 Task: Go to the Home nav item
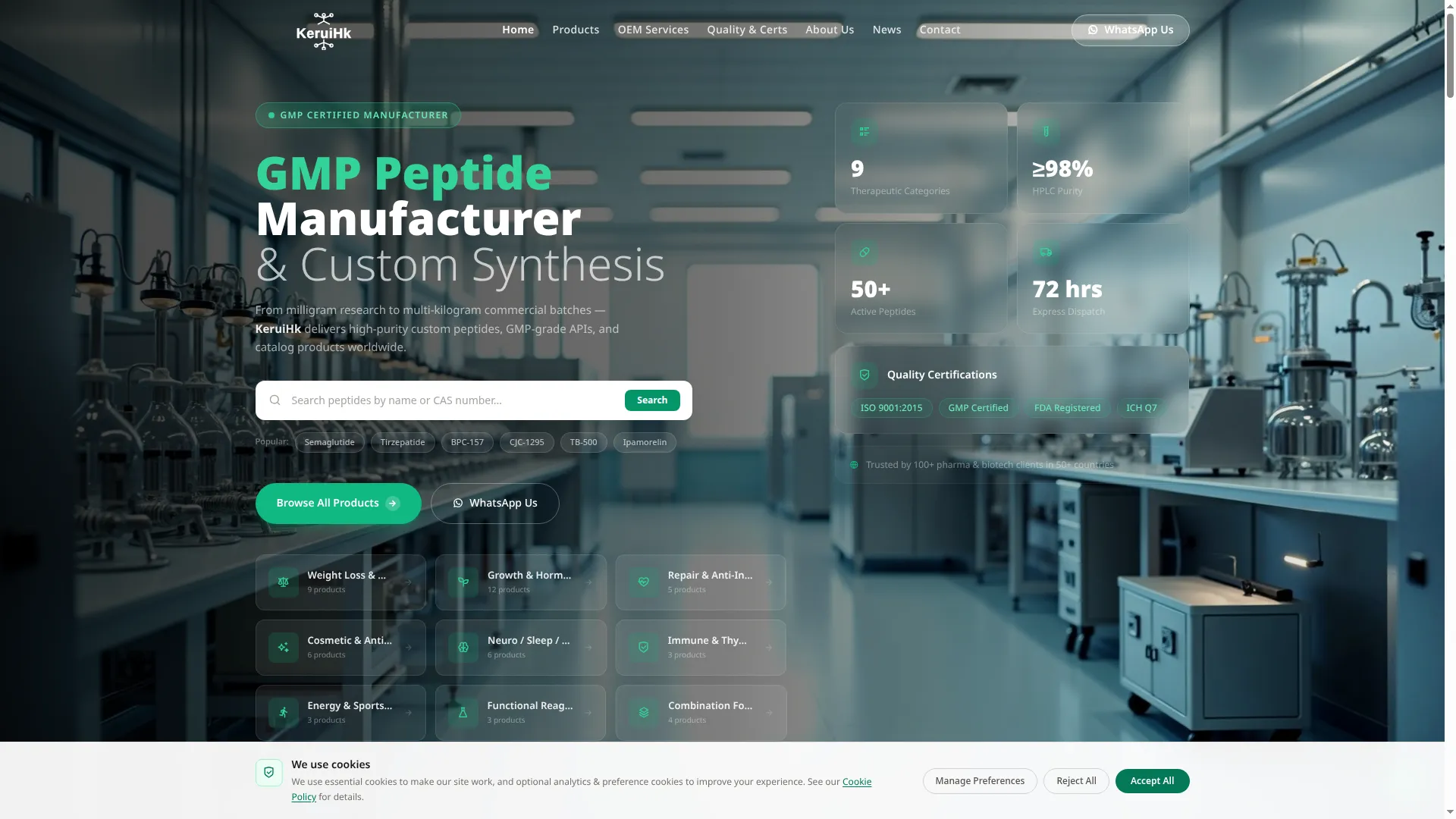518,30
